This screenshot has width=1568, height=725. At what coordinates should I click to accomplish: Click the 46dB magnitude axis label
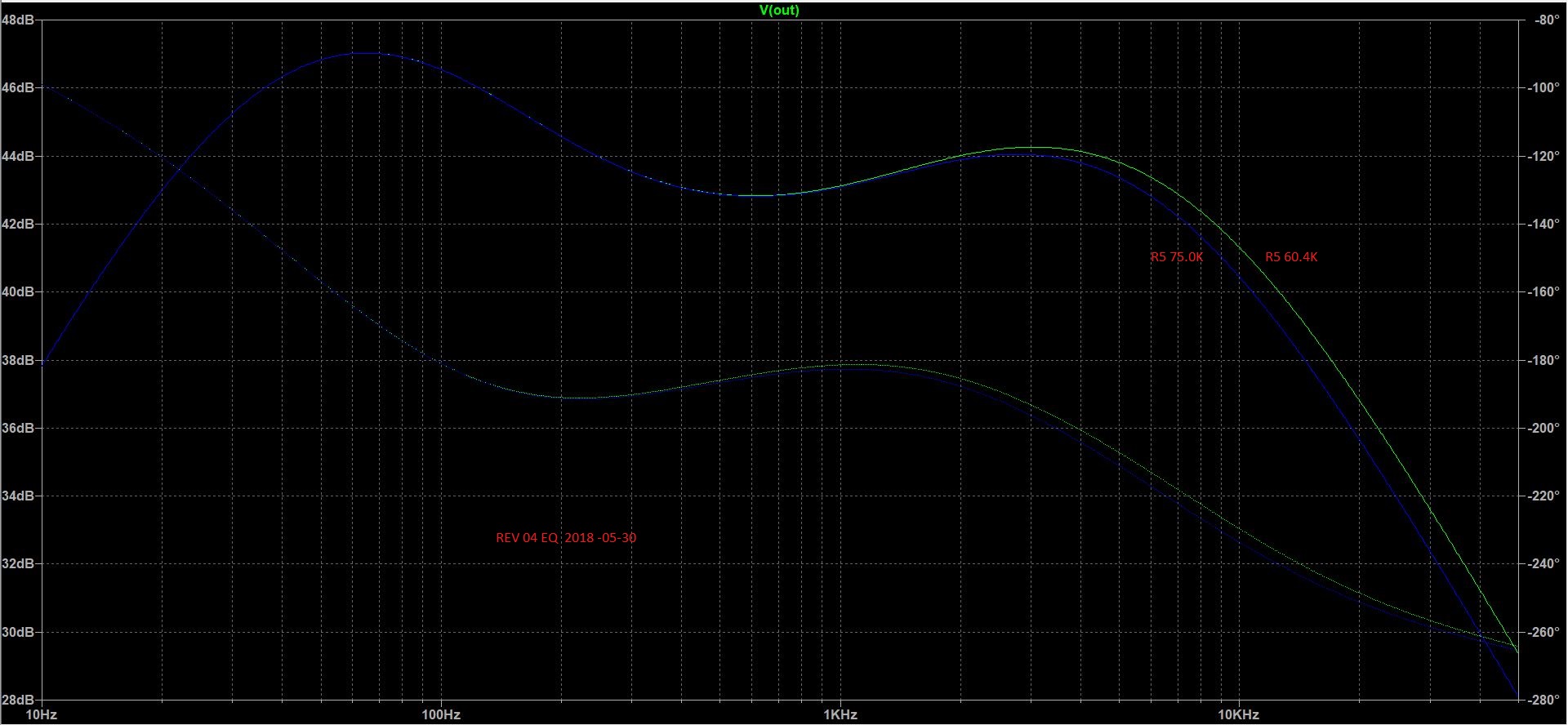click(x=17, y=87)
